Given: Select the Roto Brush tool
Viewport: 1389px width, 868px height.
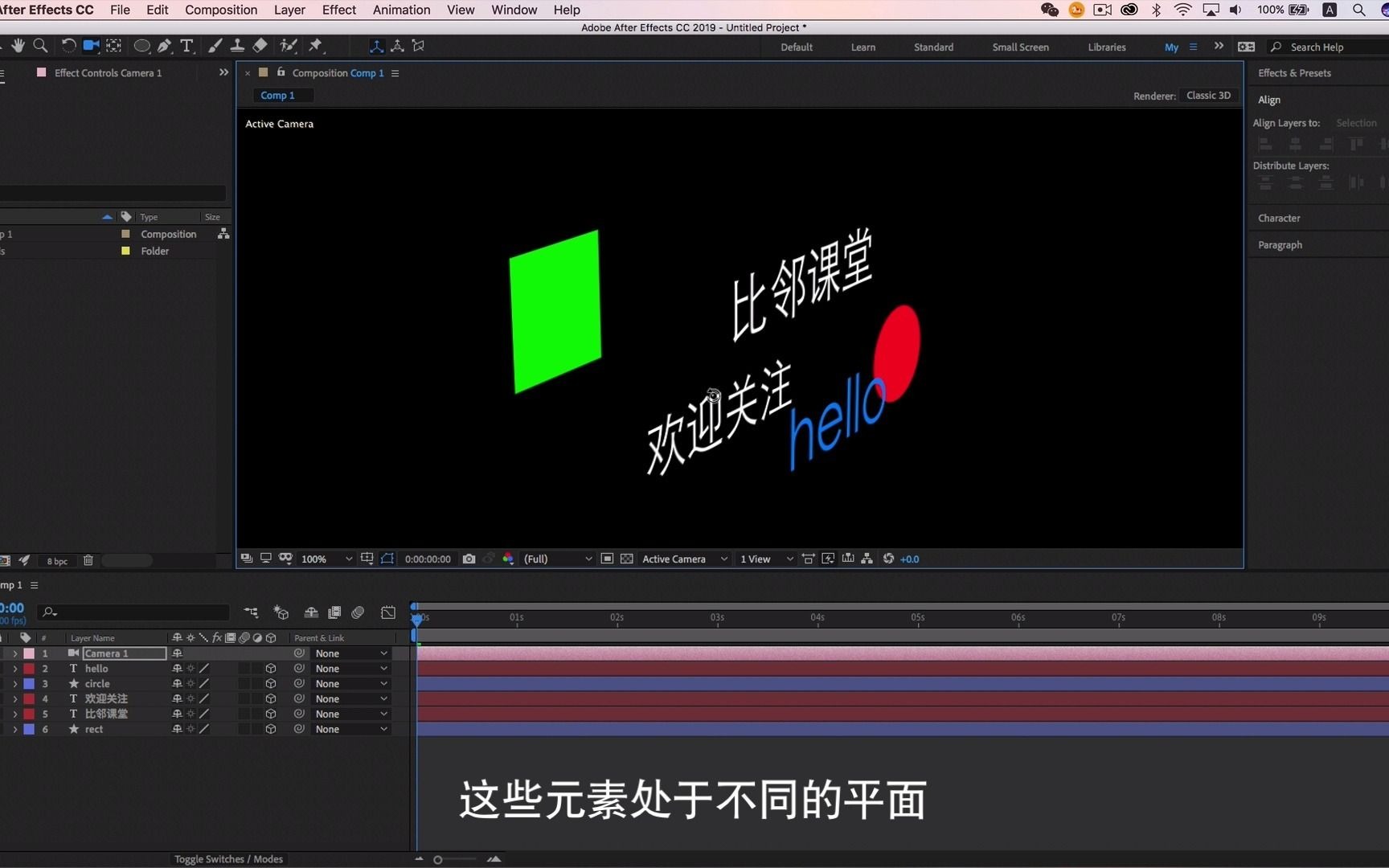Looking at the screenshot, I should [288, 46].
